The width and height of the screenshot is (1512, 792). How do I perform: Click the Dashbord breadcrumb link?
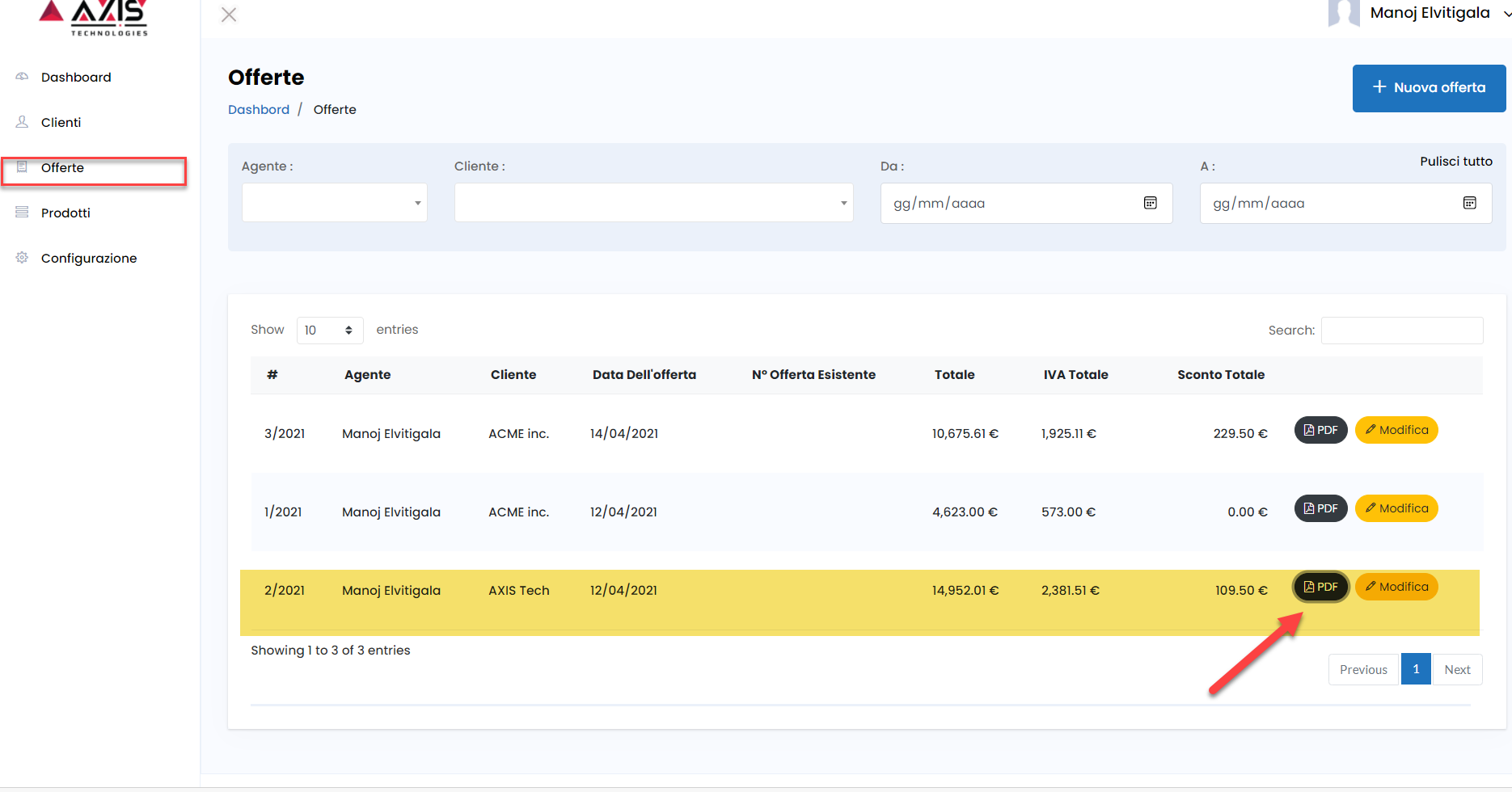click(x=259, y=109)
